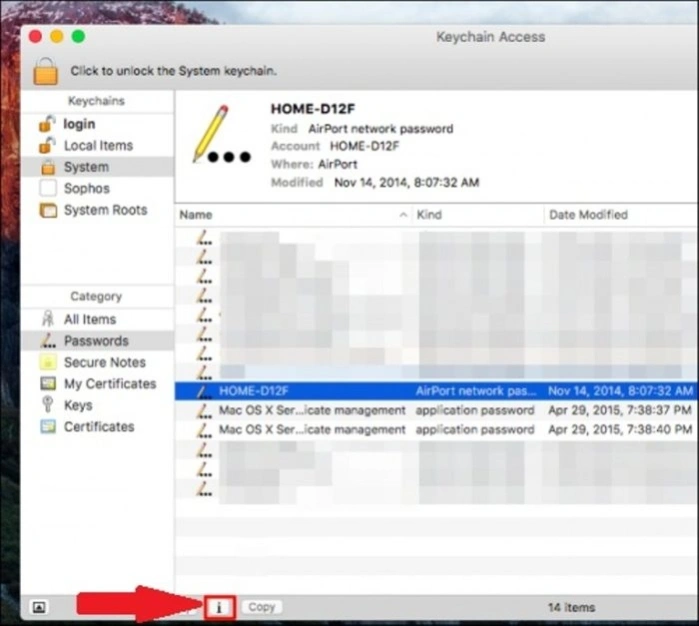
Task: Select the Mac OS X Server entry dated 7:38:40 PM
Action: [x=437, y=430]
